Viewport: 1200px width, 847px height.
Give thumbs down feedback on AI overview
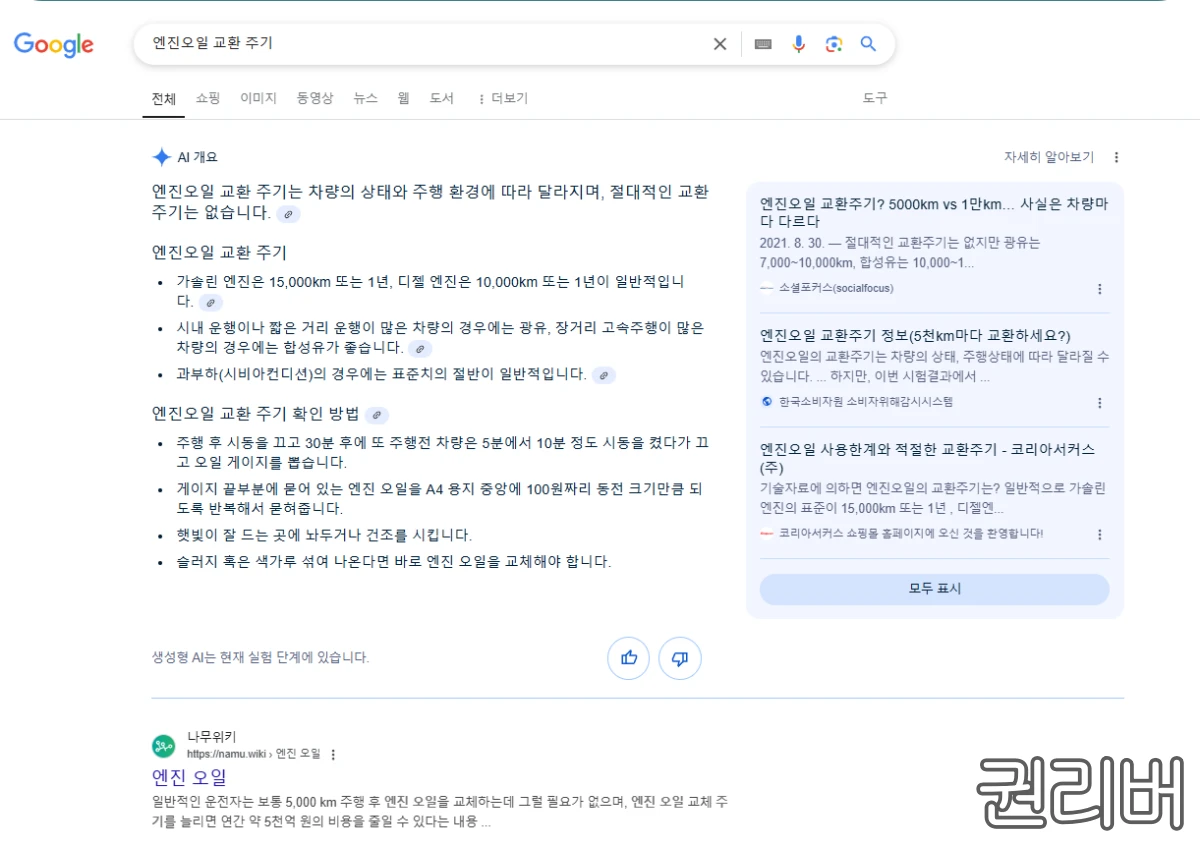(x=680, y=658)
